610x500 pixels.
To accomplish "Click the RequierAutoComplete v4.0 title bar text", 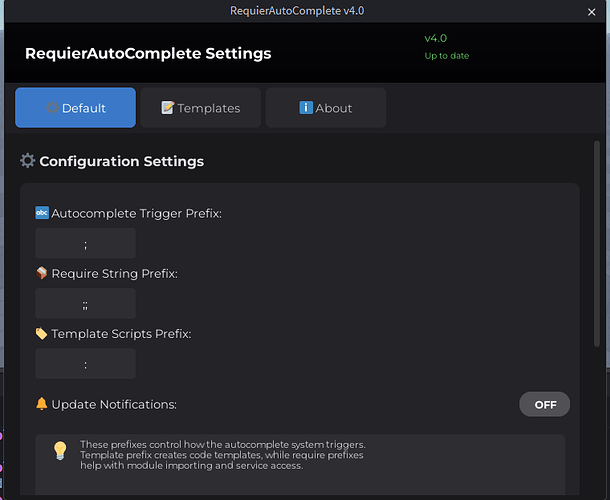I will point(297,11).
